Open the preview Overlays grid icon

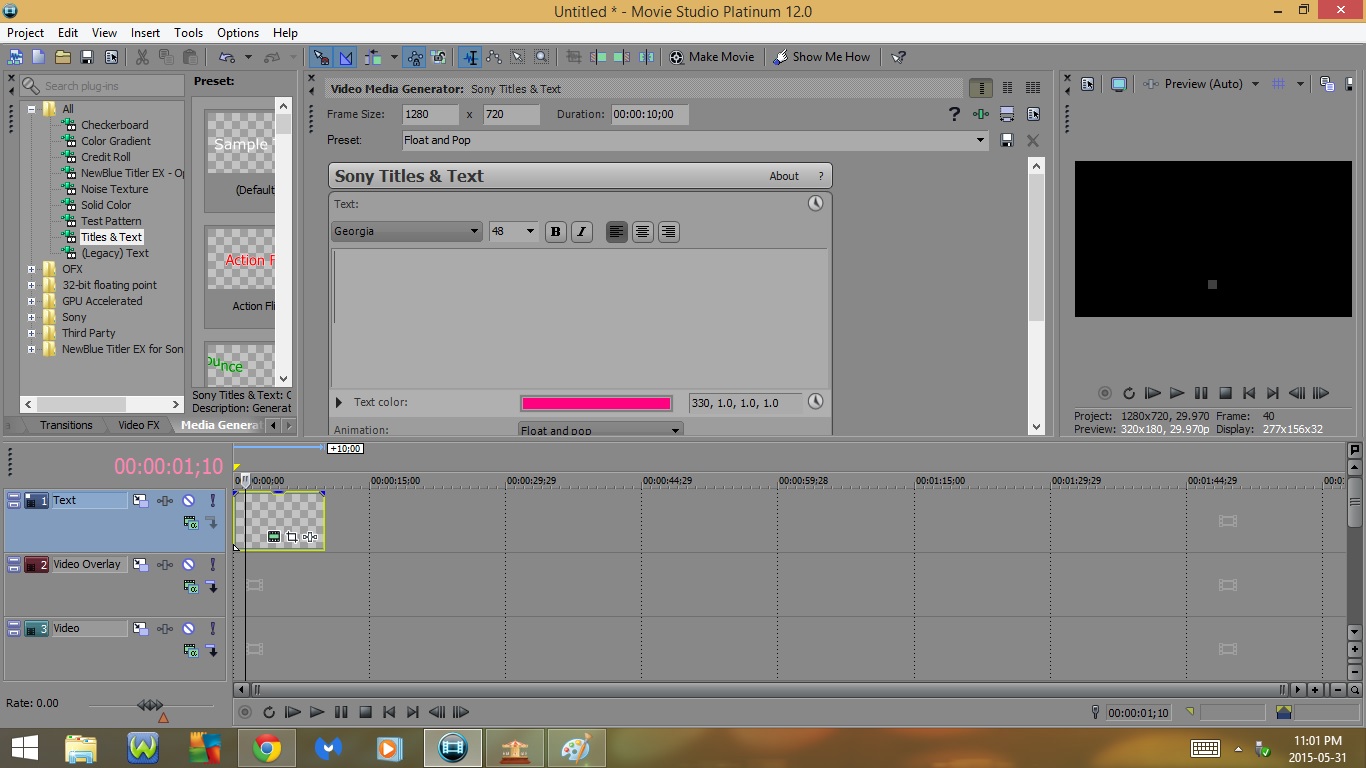1278,84
